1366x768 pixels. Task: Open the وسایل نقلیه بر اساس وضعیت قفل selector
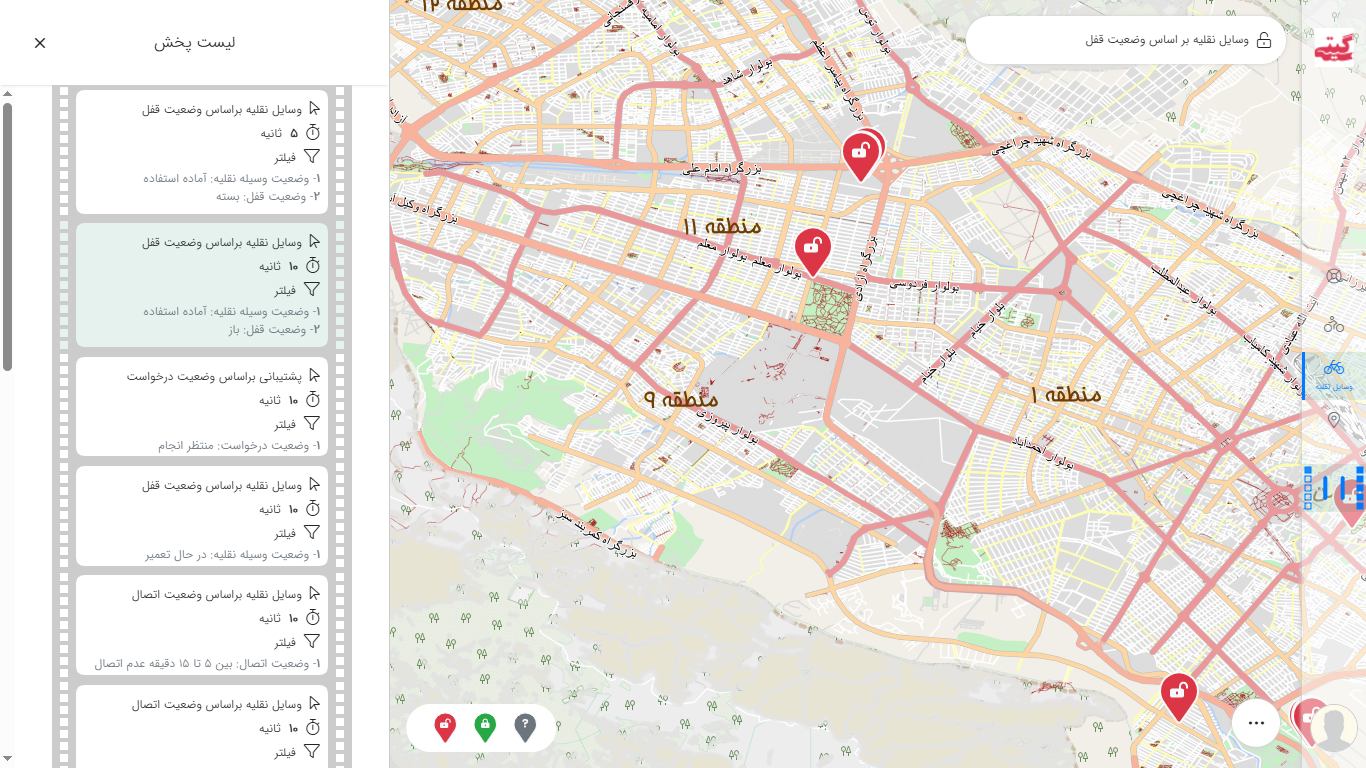tap(1125, 40)
